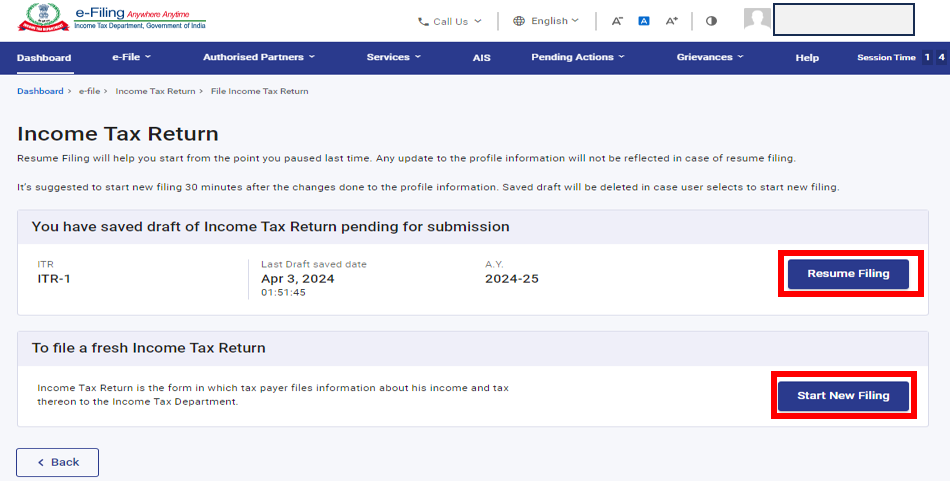The height and width of the screenshot is (481, 950).
Task: Click the e-Filing portal logo
Action: [112, 20]
